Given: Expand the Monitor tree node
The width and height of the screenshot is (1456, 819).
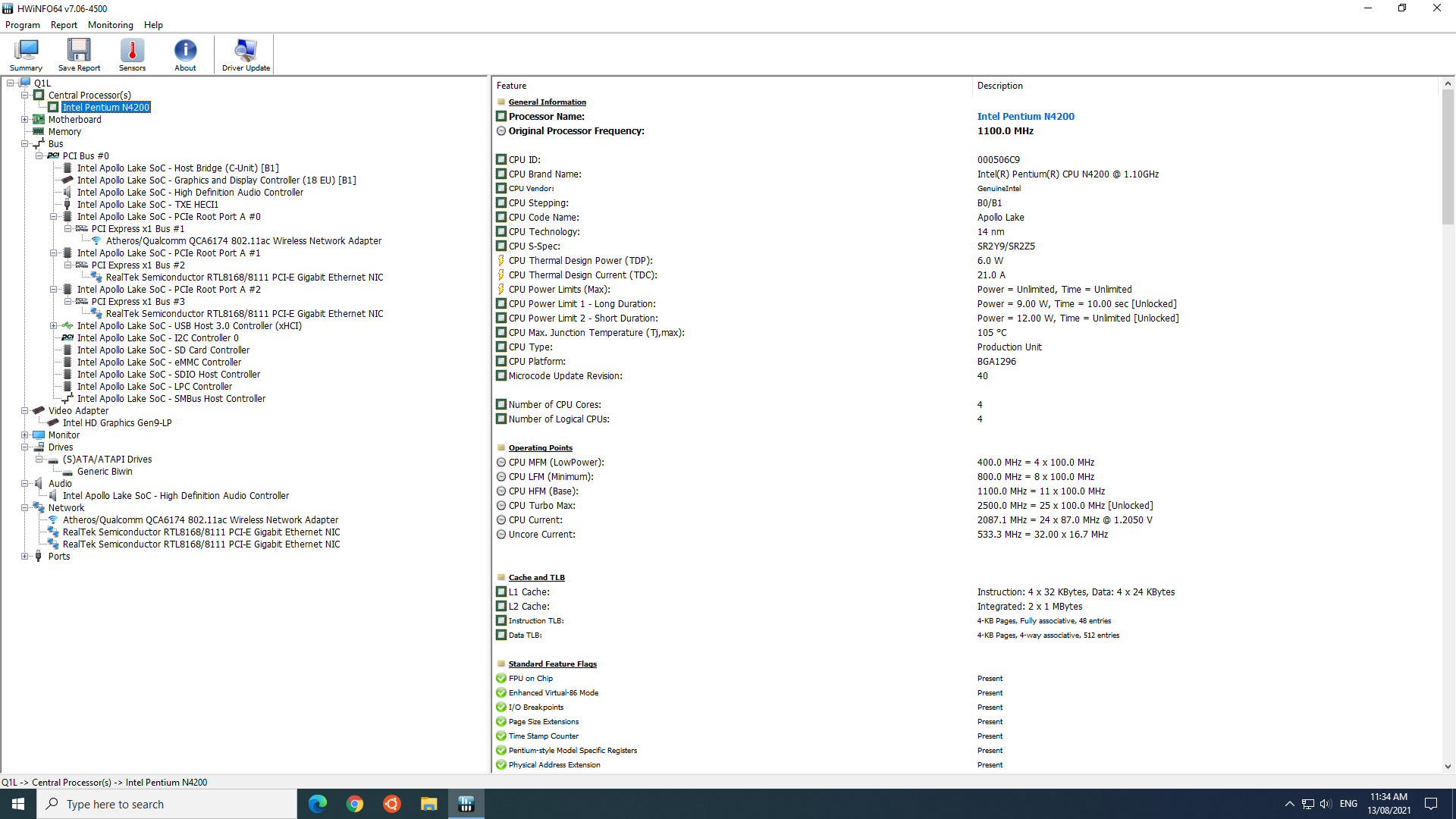Looking at the screenshot, I should pos(25,435).
